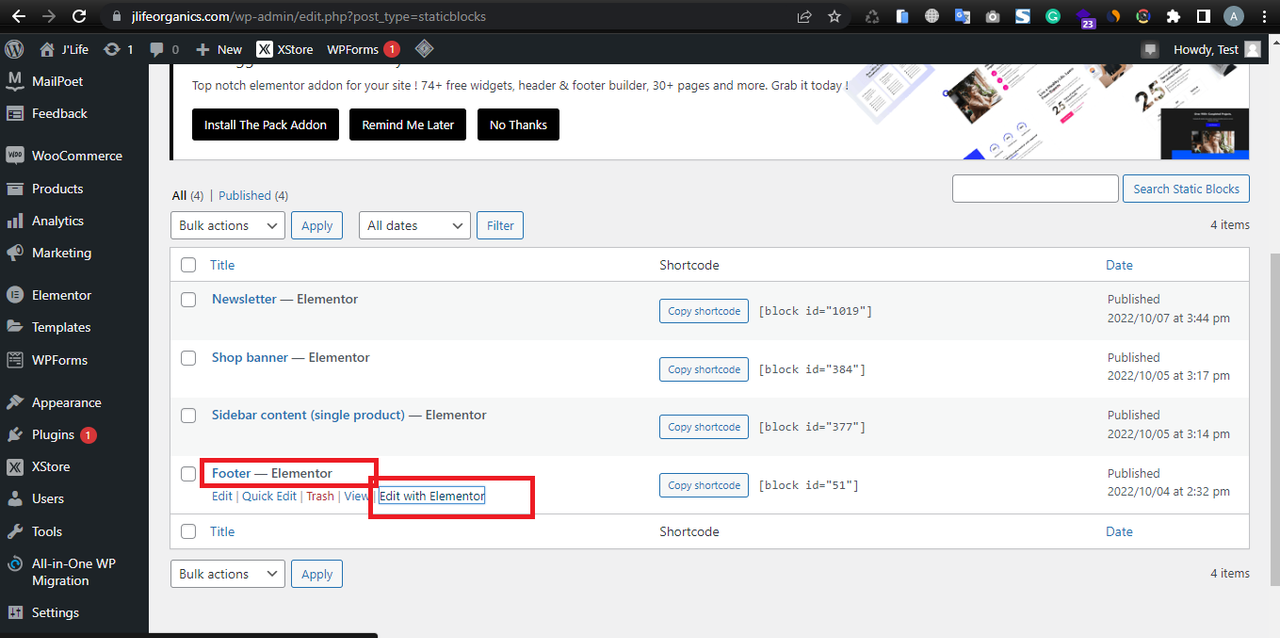This screenshot has width=1280, height=638.
Task: Click the notification bubble near Howdy
Action: coord(1150,49)
